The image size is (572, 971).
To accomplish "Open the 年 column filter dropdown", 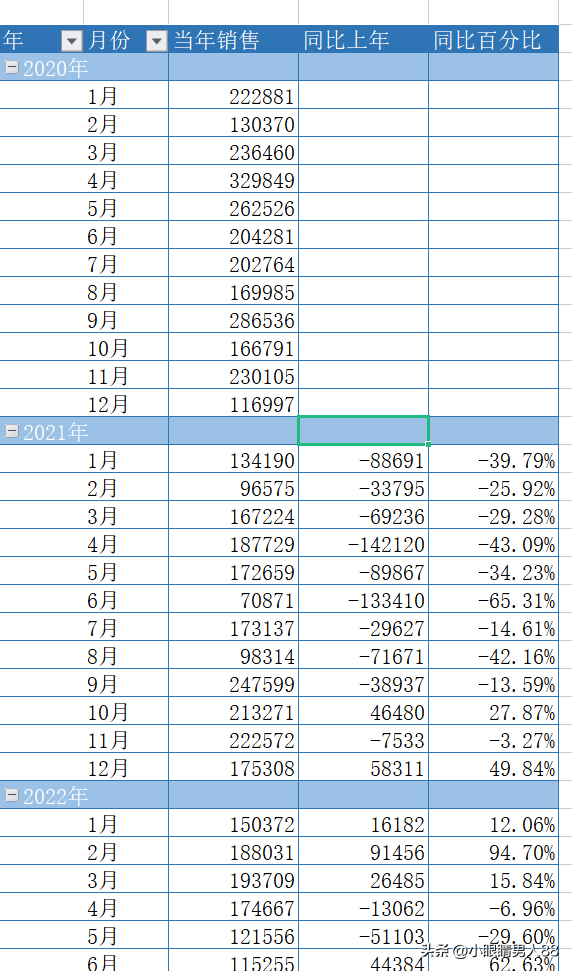I will click(x=72, y=41).
